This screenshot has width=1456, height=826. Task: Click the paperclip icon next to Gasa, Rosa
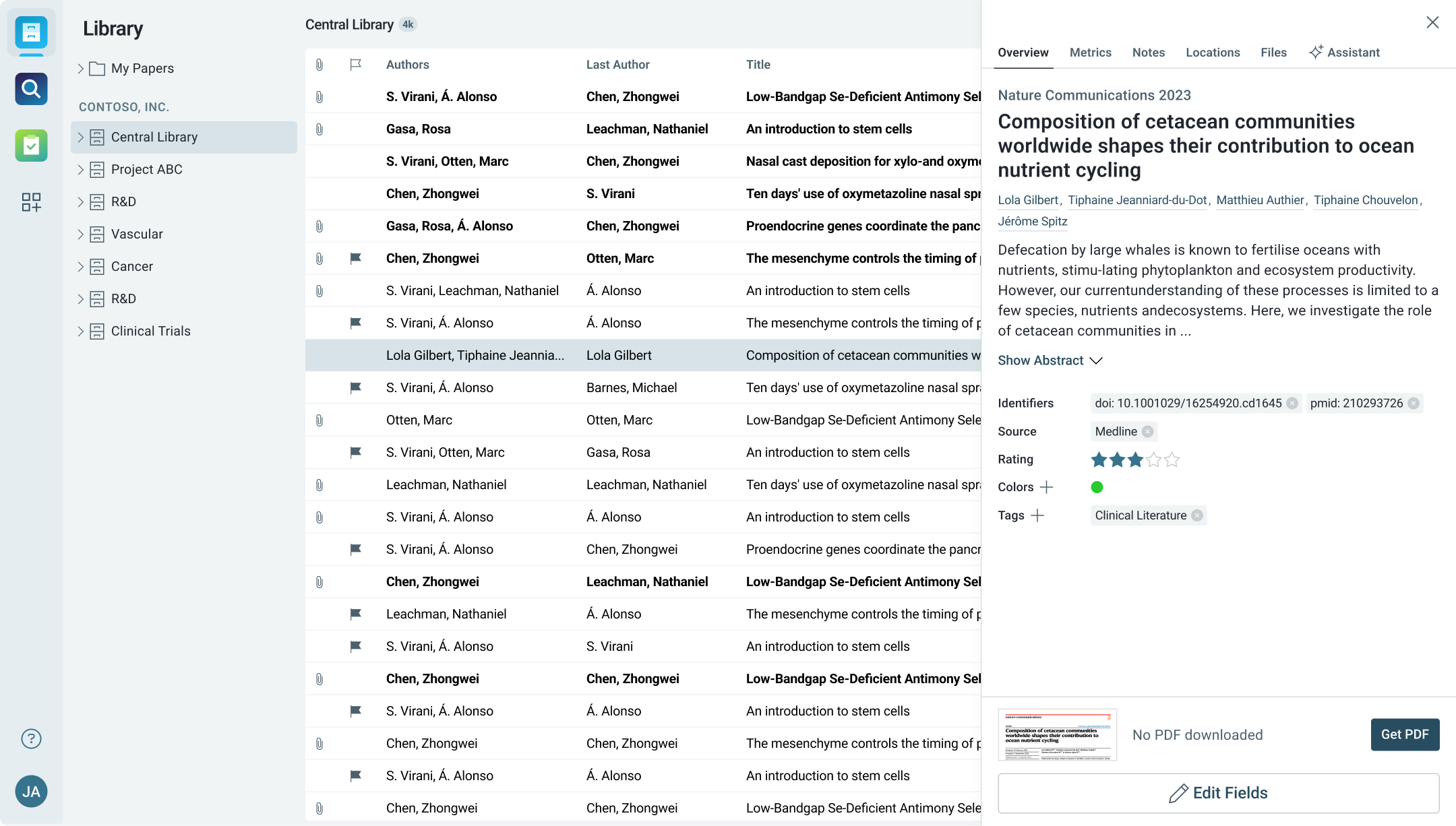pos(318,129)
